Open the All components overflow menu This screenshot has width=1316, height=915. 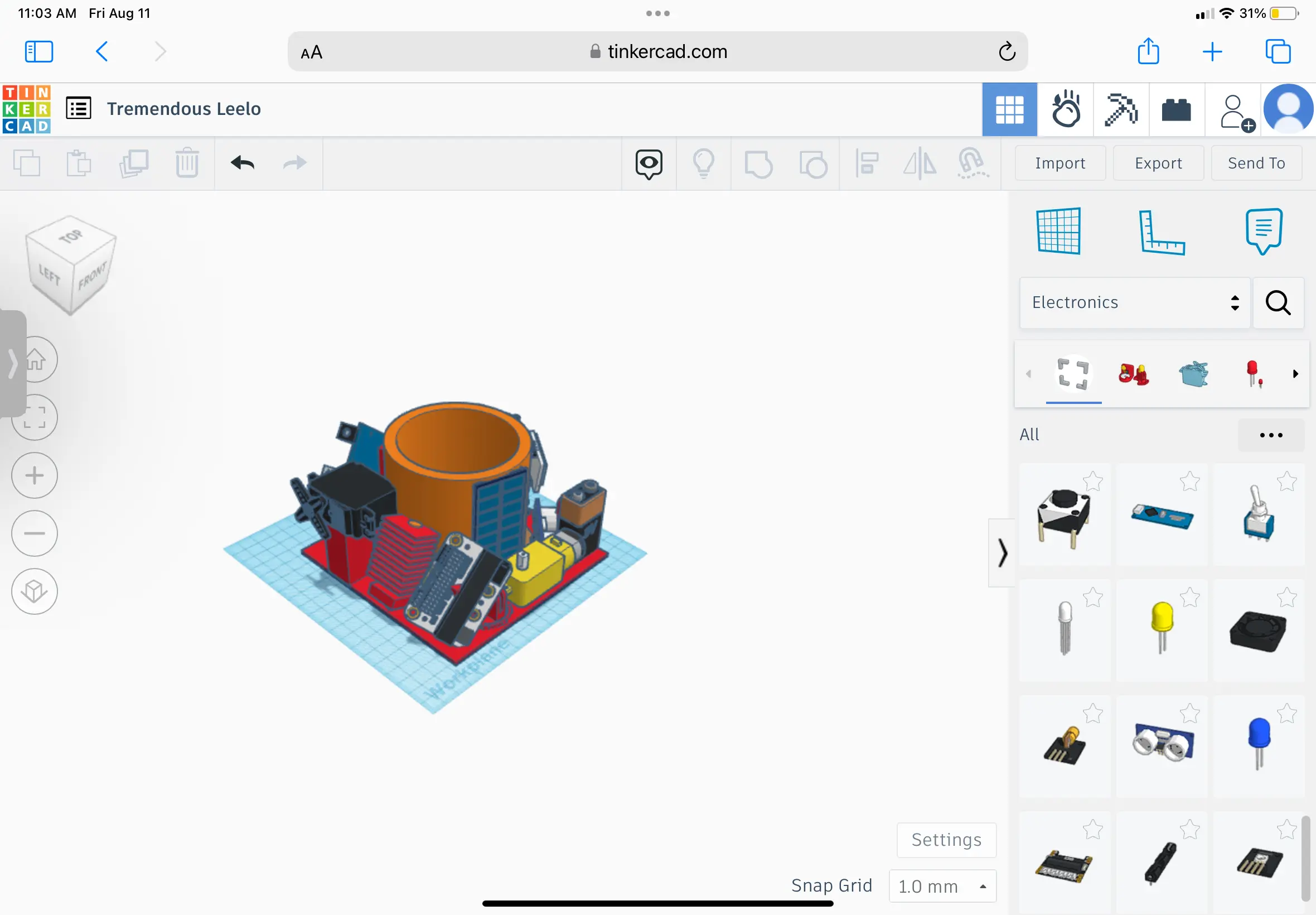(1271, 435)
